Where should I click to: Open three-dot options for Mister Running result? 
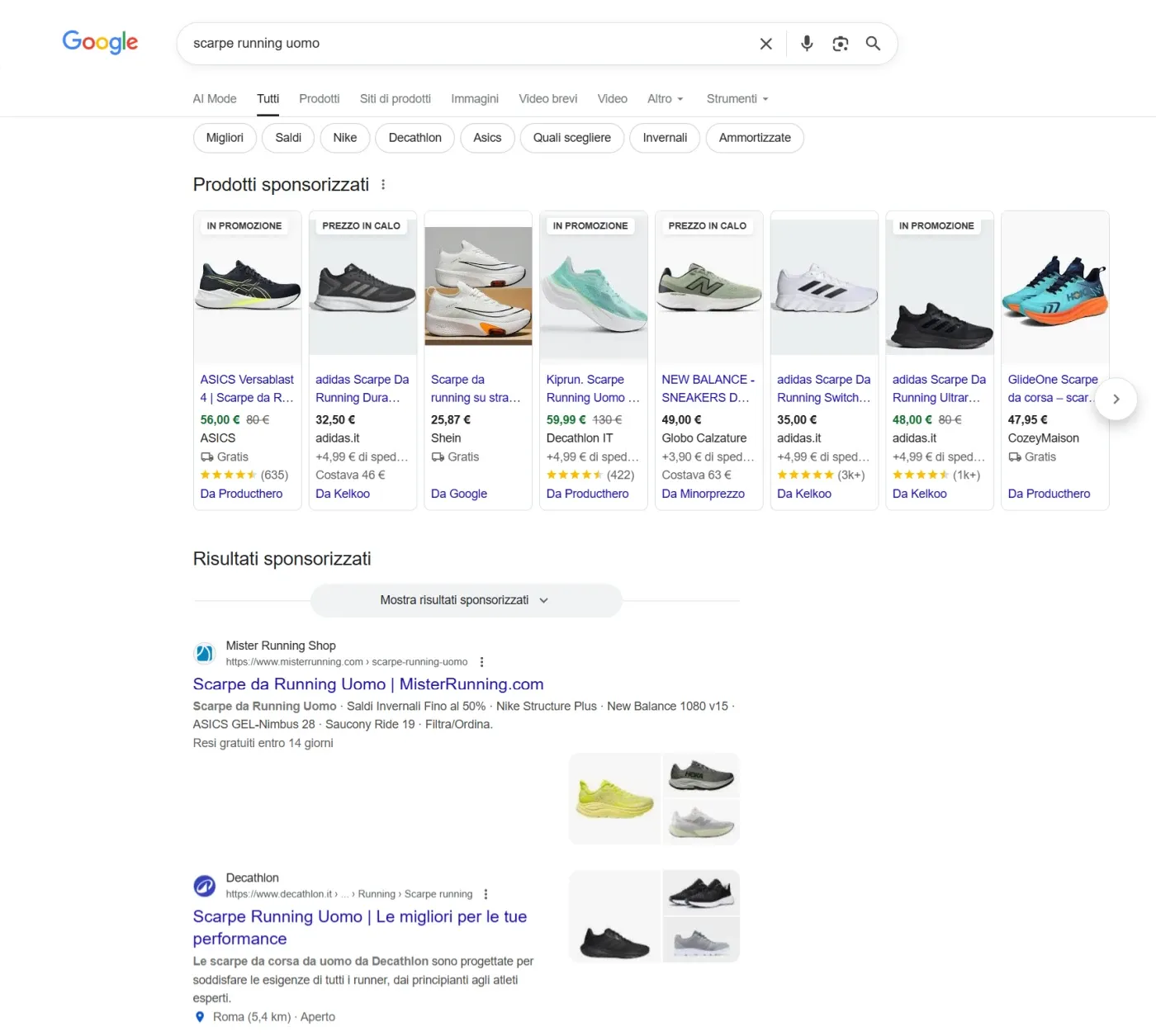click(x=482, y=662)
